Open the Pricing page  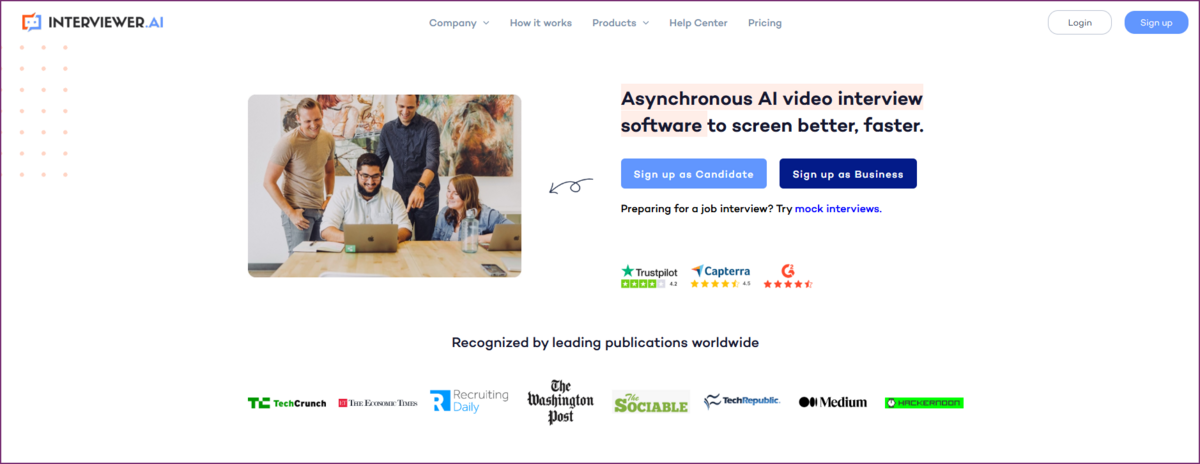[x=765, y=23]
